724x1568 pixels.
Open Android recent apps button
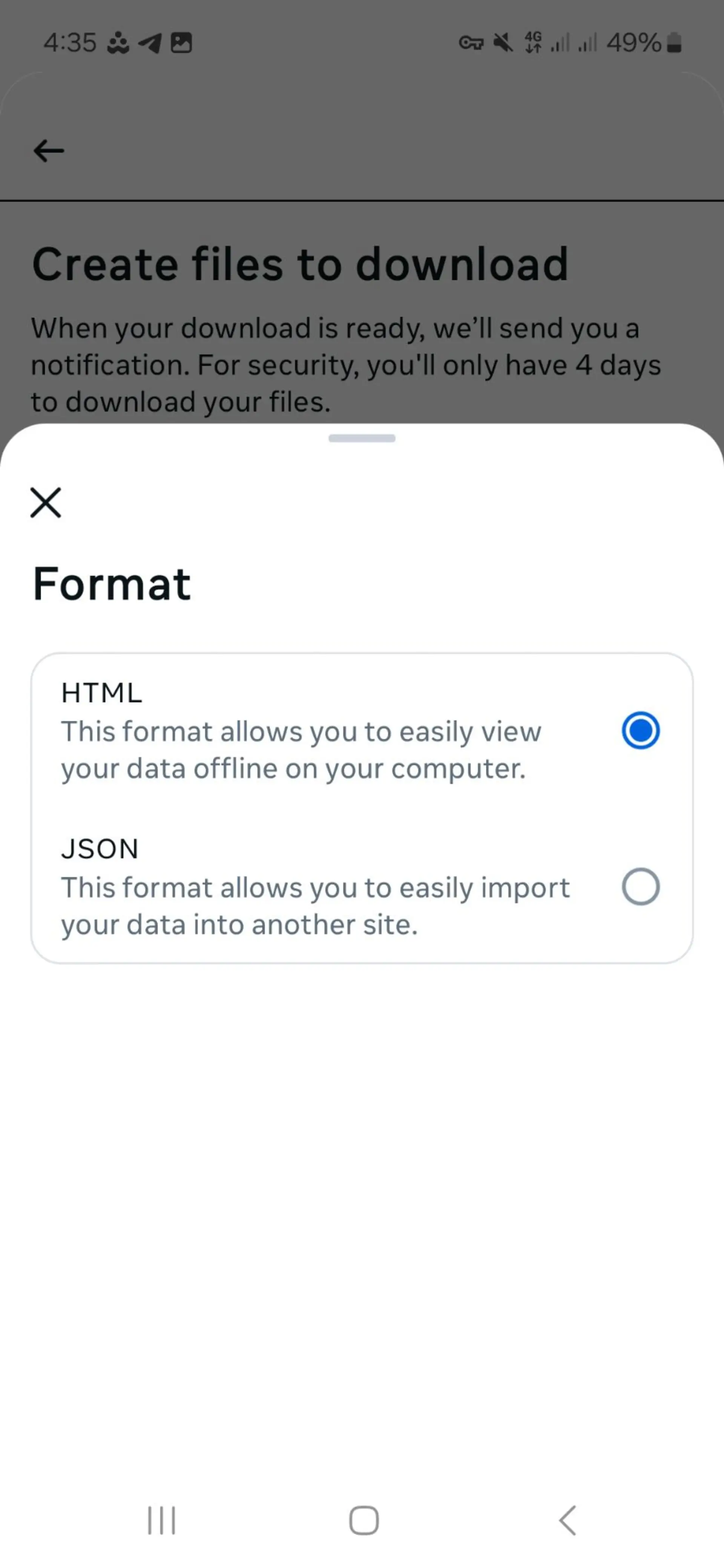click(x=161, y=1520)
